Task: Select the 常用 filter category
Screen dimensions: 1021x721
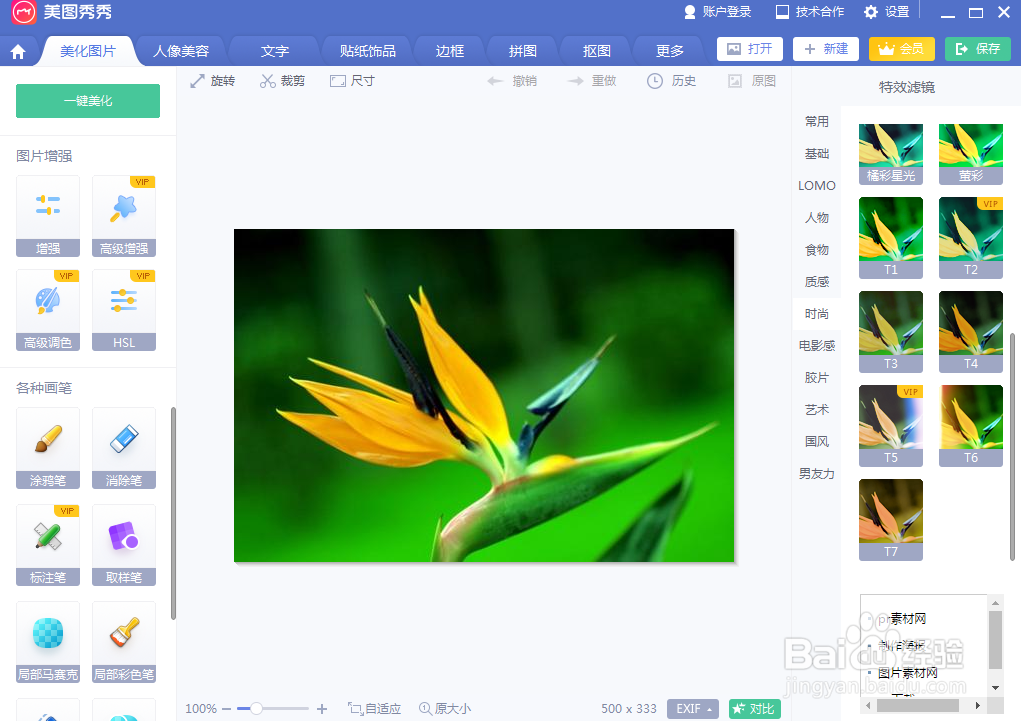Action: (817, 122)
